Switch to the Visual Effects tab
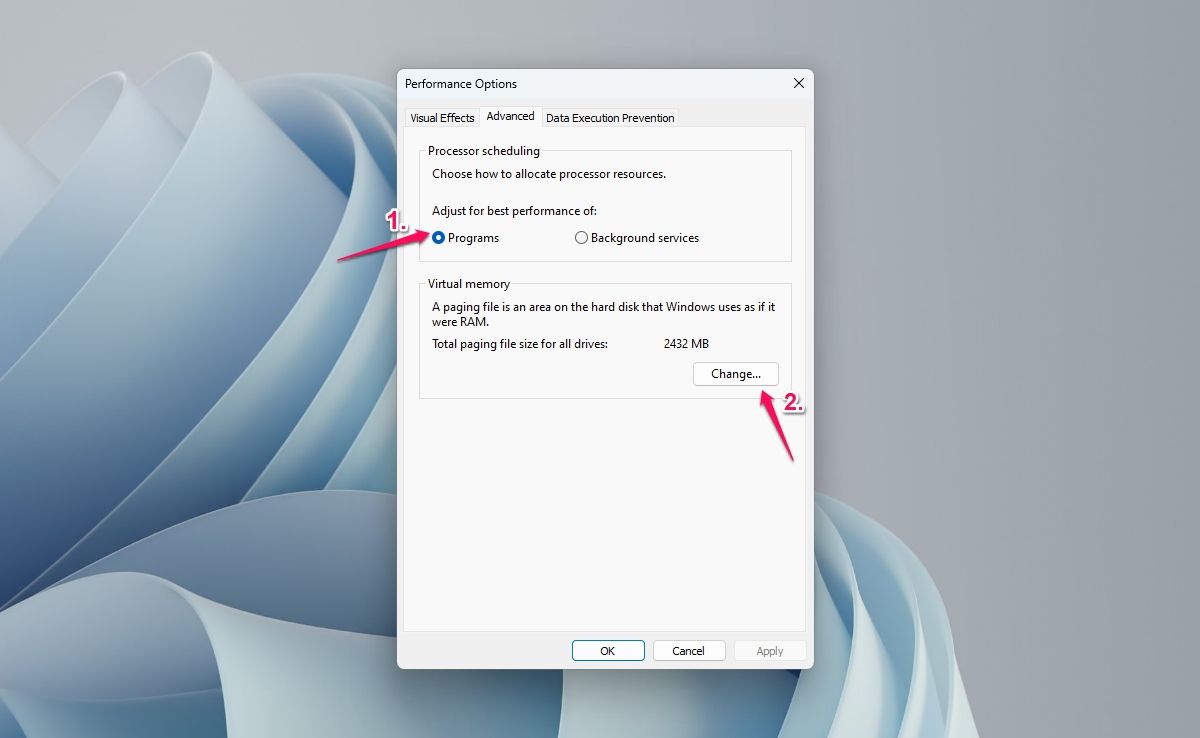The height and width of the screenshot is (738, 1200). (442, 118)
